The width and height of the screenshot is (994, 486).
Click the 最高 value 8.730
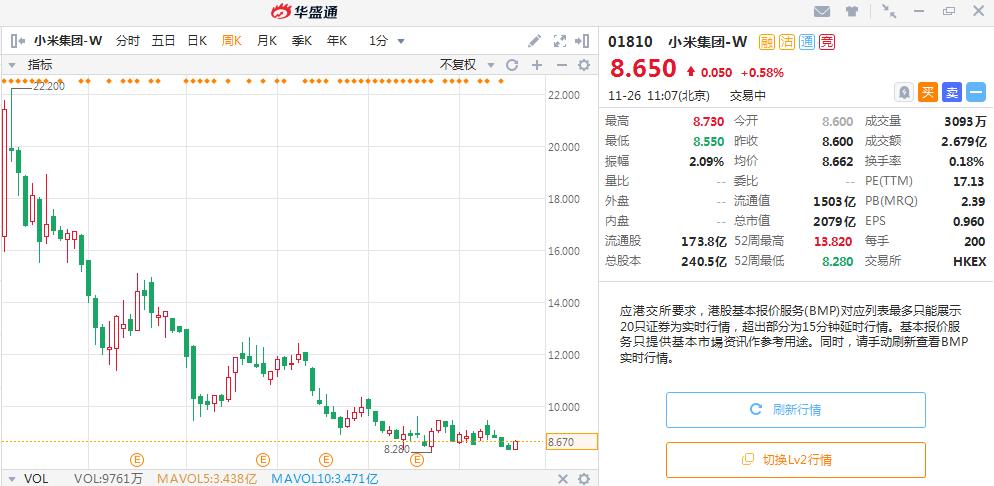coord(707,121)
